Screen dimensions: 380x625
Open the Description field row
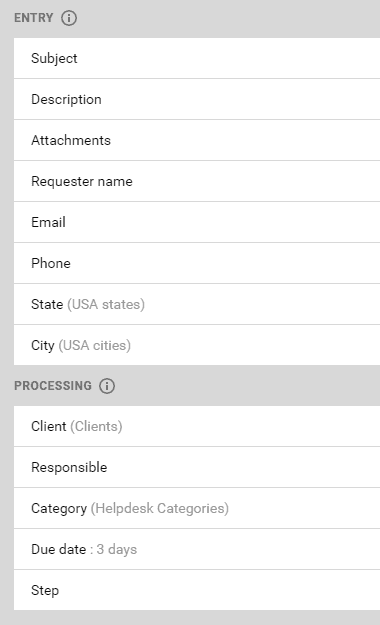197,99
